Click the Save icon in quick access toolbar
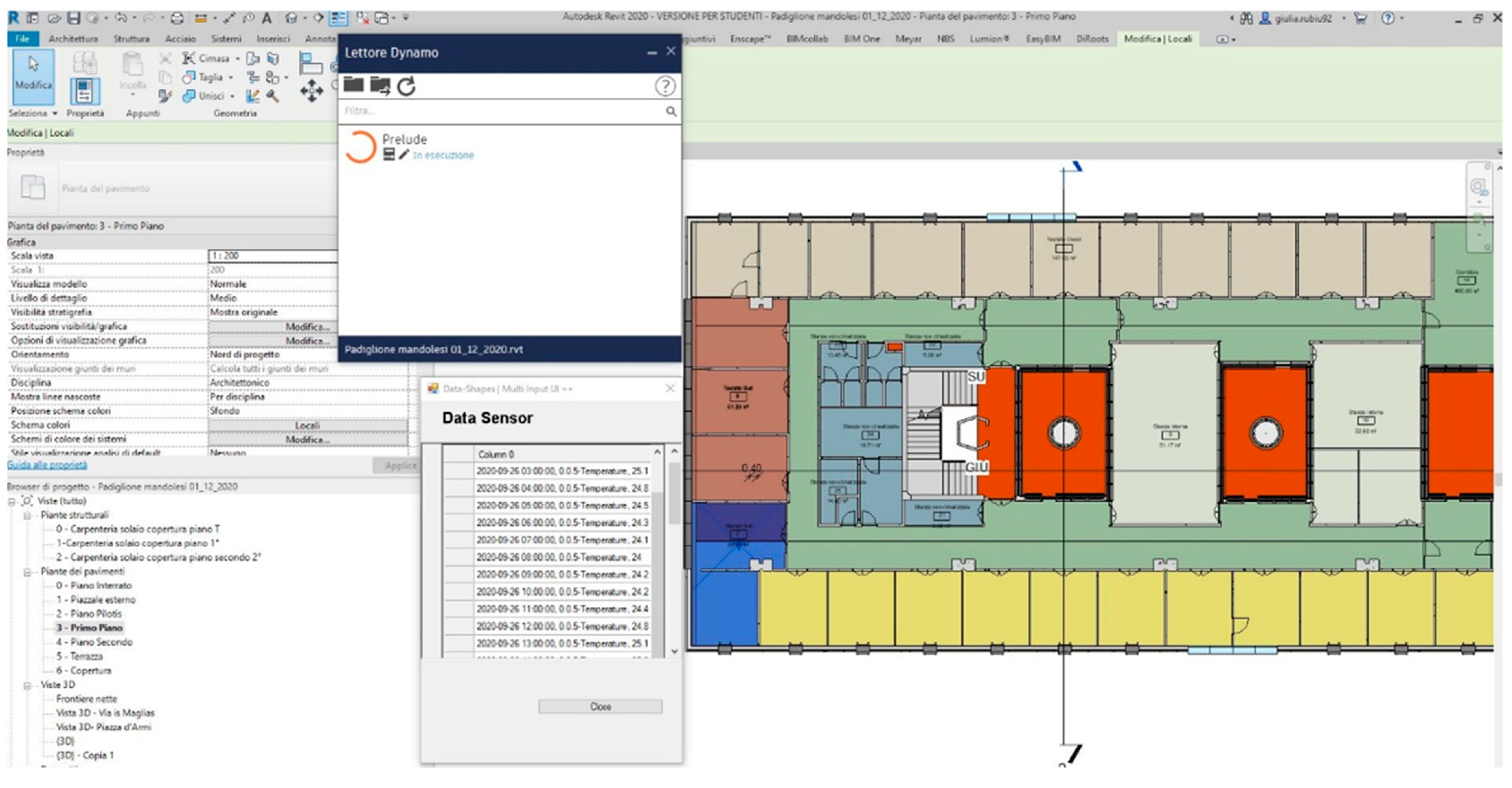This screenshot has width=1512, height=788. pos(73,18)
